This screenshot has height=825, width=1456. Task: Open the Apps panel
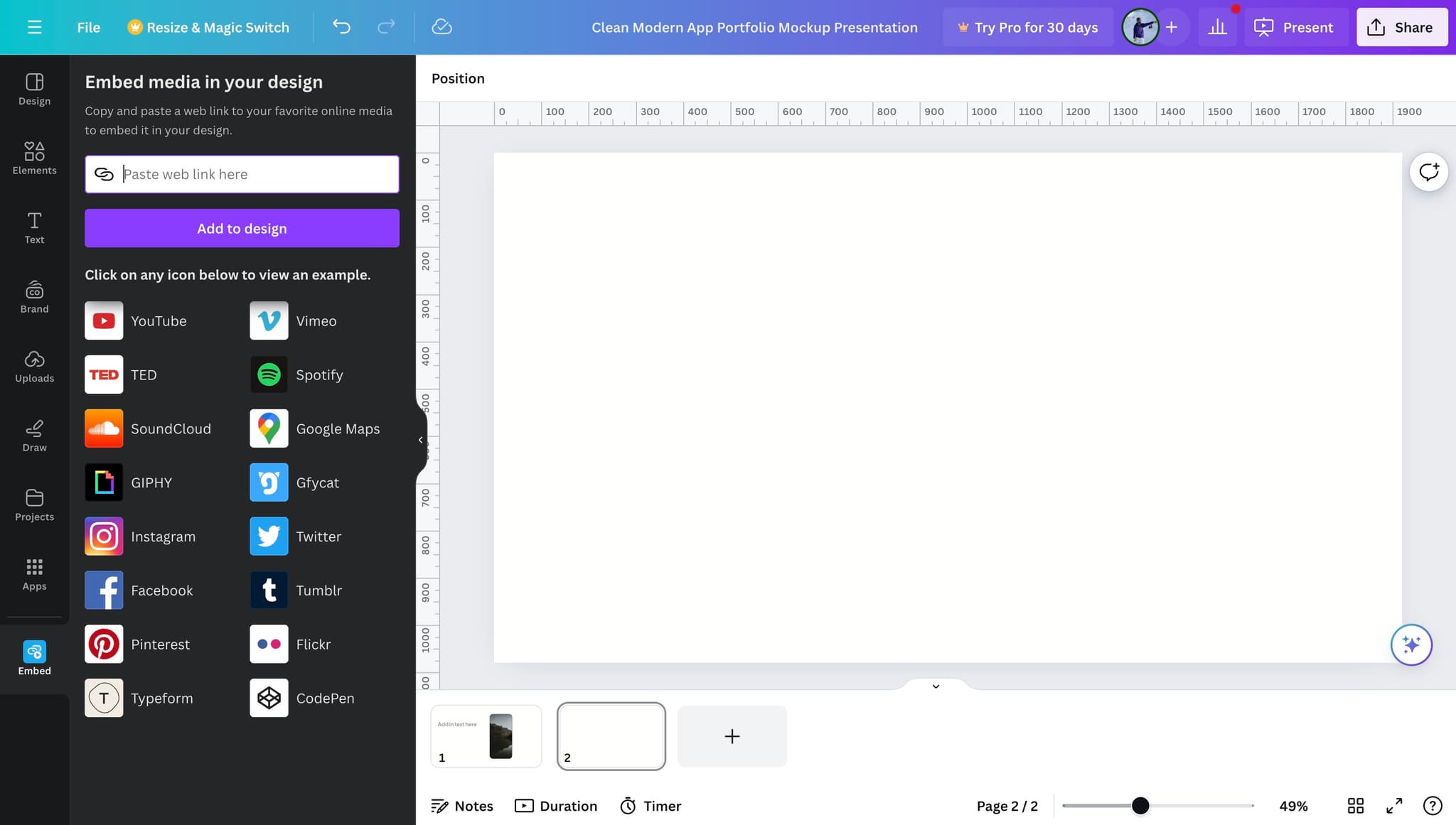pyautogui.click(x=33, y=573)
